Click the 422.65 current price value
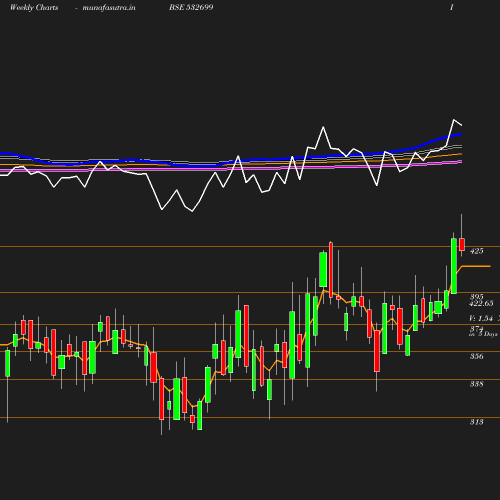 coord(481,303)
